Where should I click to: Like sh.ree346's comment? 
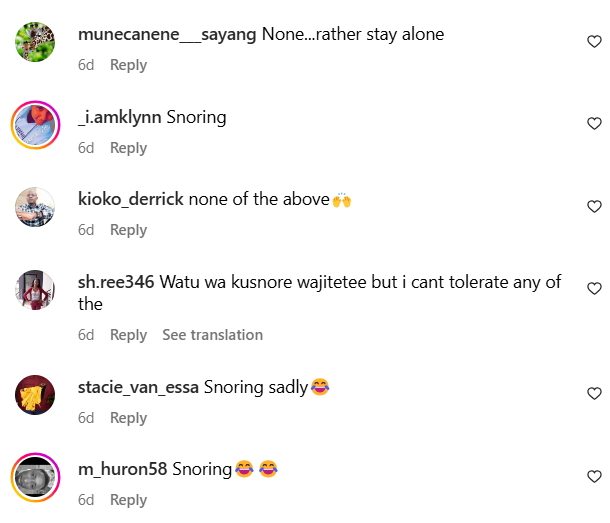pos(593,289)
